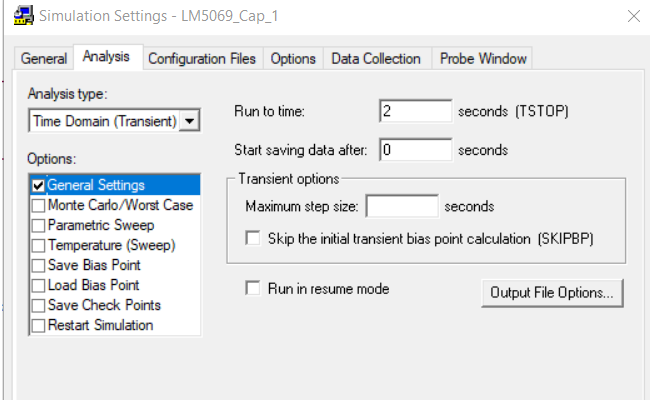Toggle the Restart Simulation checkbox
This screenshot has height=400, width=650.
(39, 325)
